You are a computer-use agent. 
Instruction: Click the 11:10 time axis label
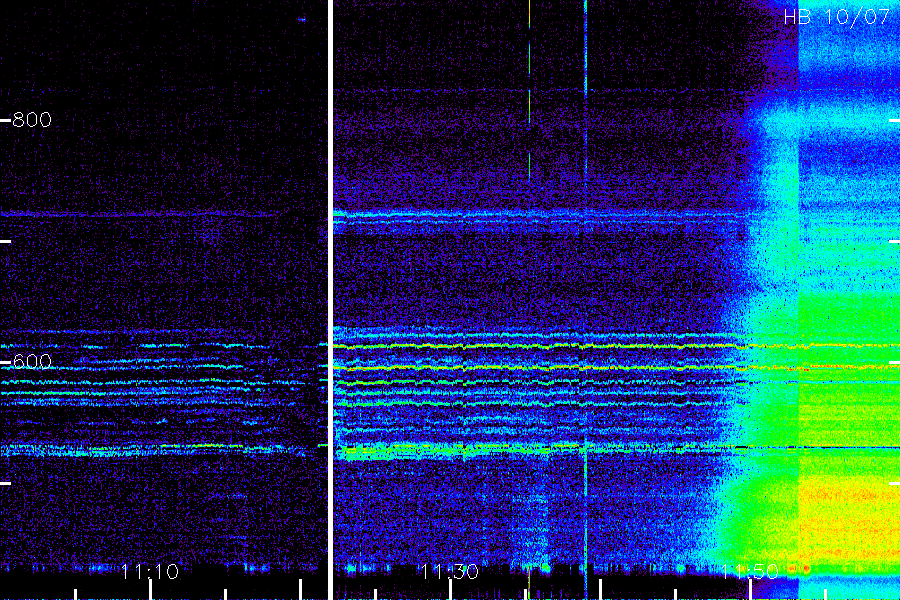(x=150, y=571)
